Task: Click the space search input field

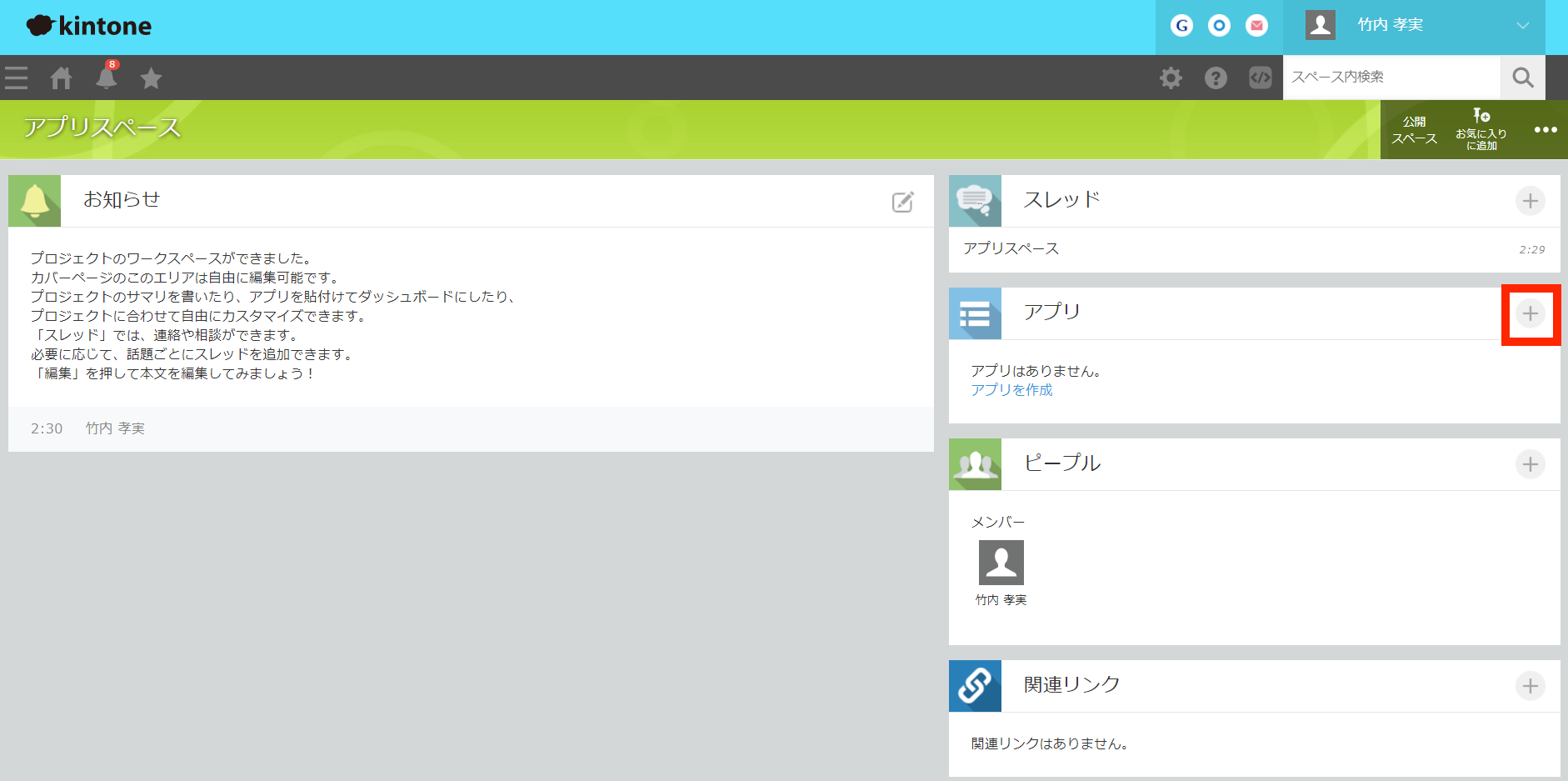Action: (1391, 78)
